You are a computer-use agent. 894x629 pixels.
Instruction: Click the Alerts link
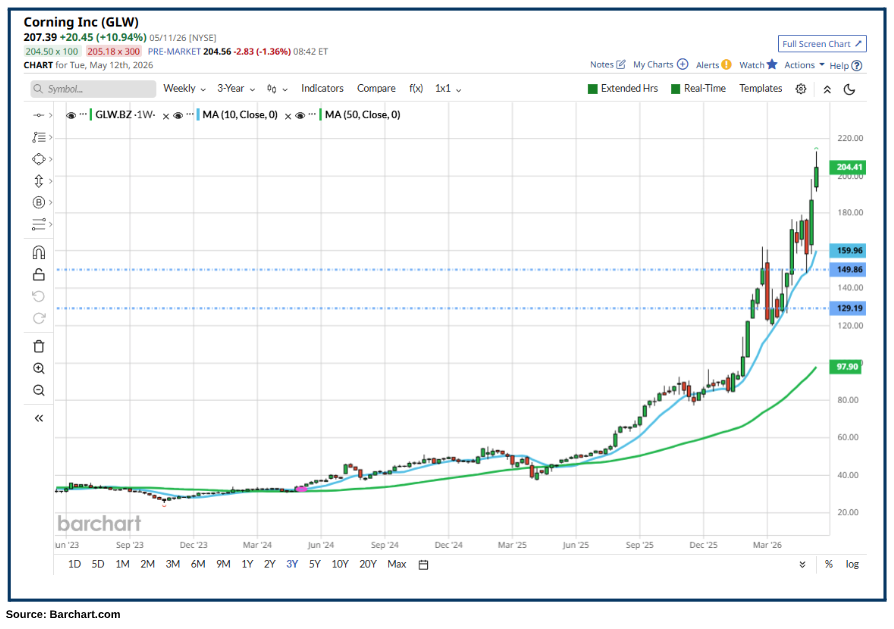[x=708, y=65]
